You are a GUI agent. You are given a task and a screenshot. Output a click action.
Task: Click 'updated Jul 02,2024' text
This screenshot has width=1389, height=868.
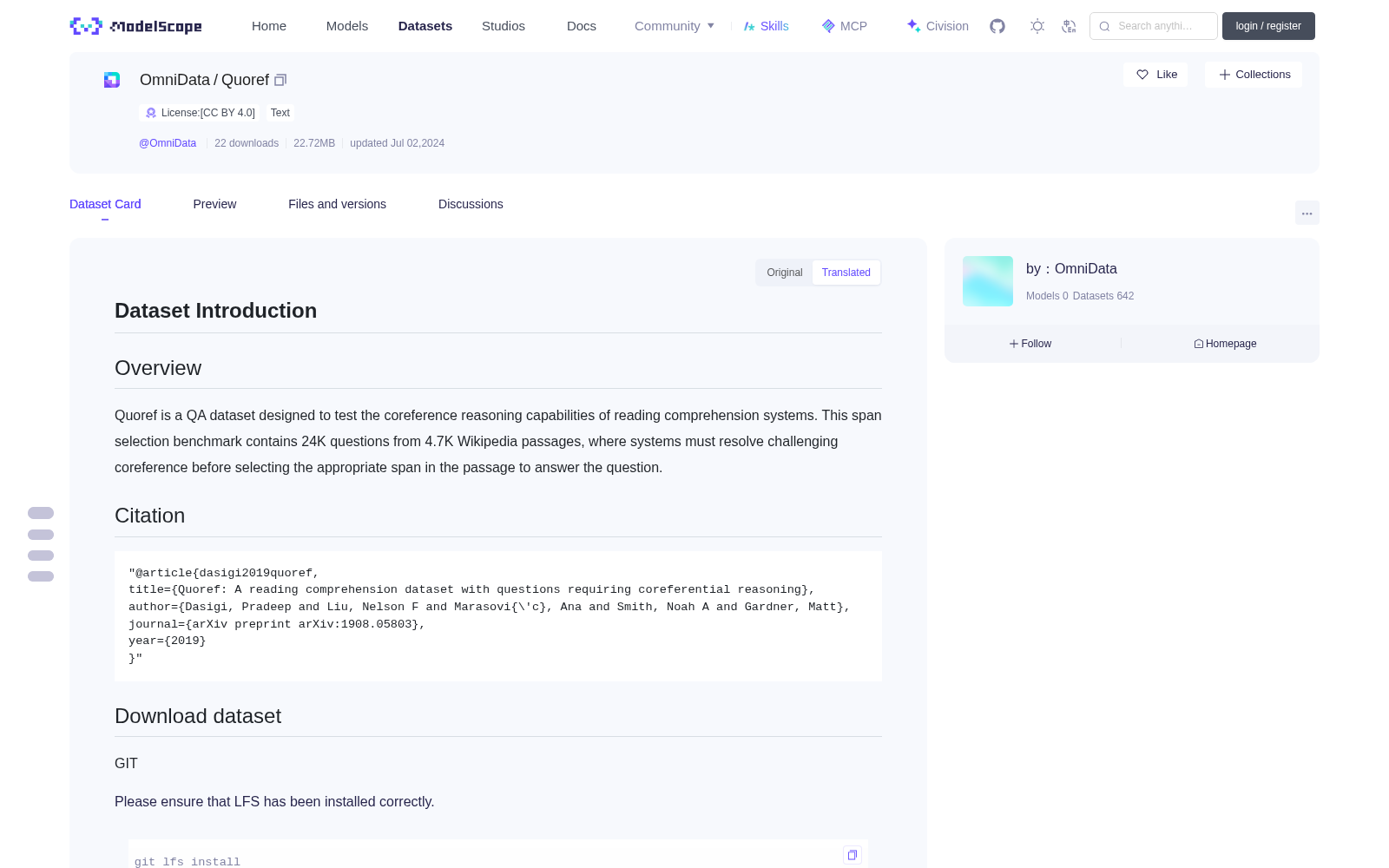pos(397,143)
